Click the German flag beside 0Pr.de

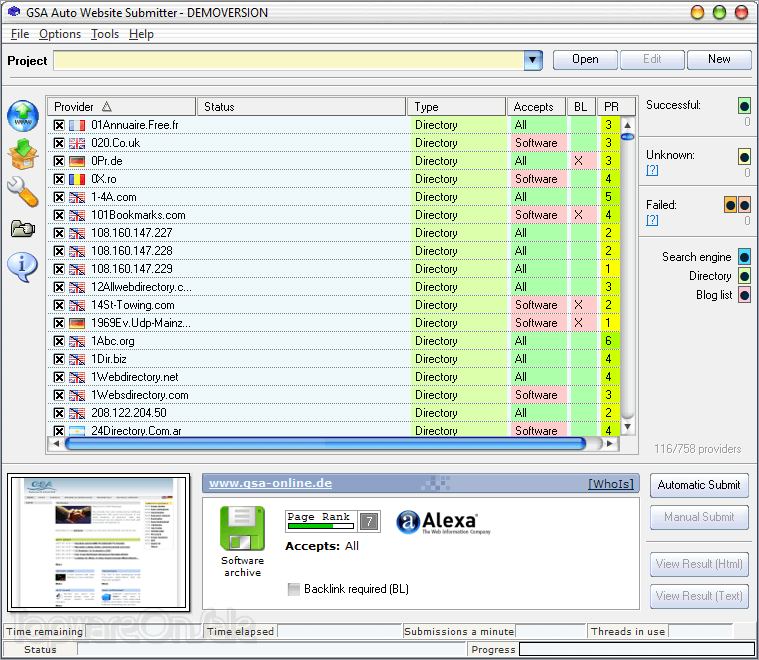(77, 161)
